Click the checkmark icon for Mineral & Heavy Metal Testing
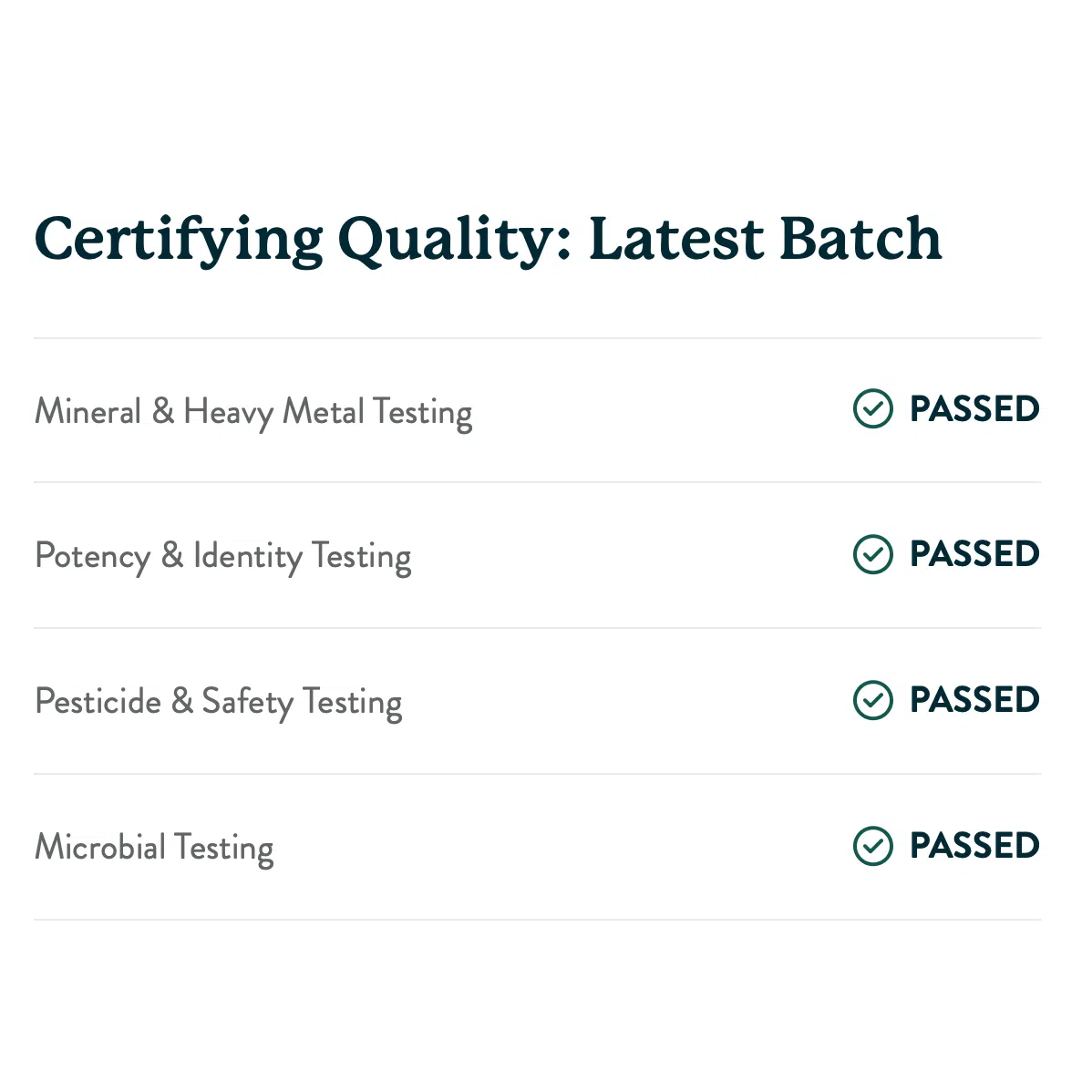Viewport: 1092px width, 1092px height. [x=872, y=409]
